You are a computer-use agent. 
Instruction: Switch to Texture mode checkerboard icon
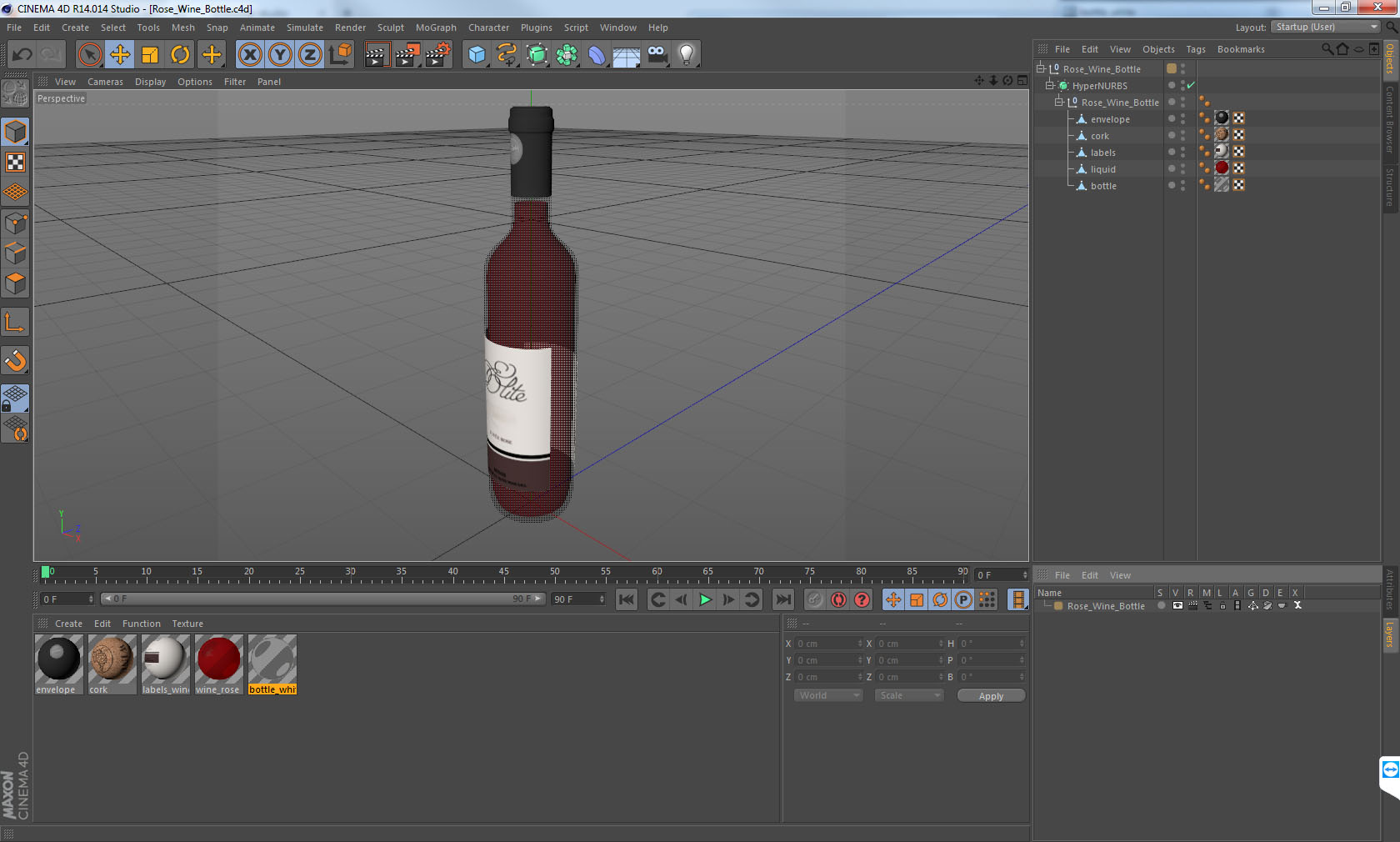[x=15, y=163]
